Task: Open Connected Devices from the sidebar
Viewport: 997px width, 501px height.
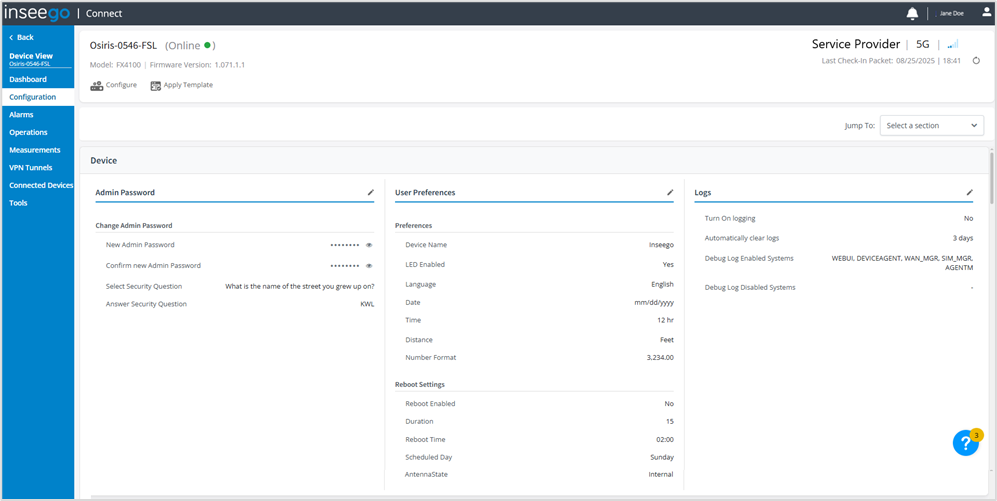Action: [x=40, y=185]
